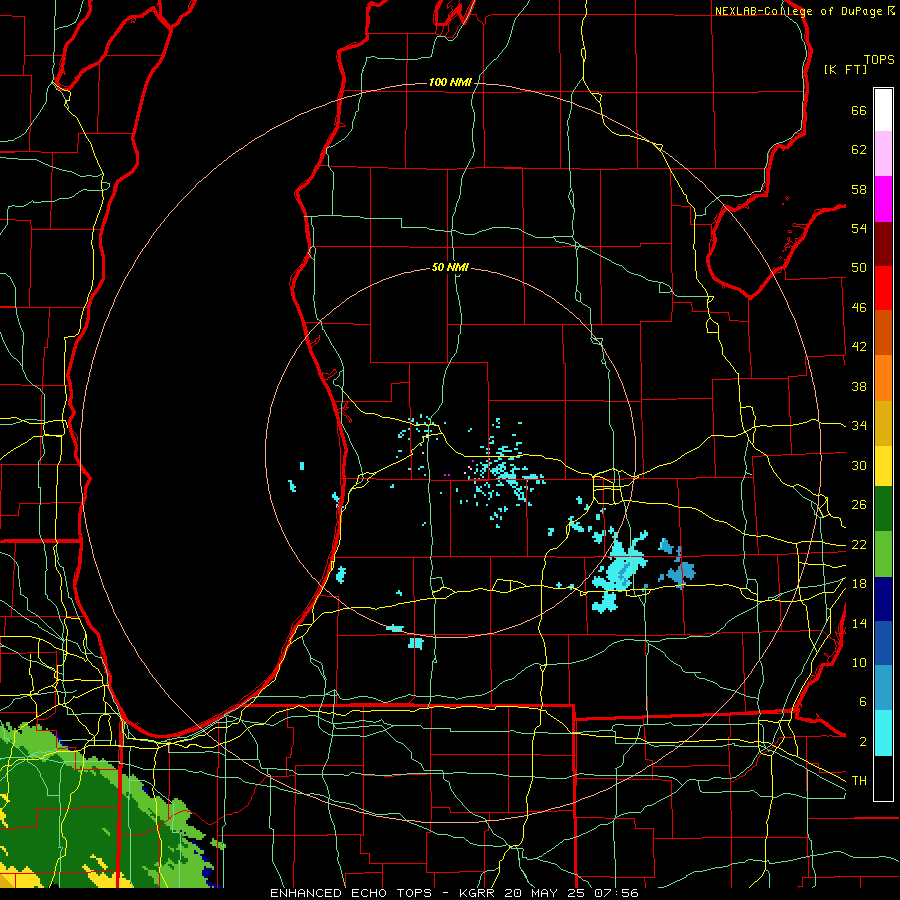This screenshot has height=900, width=900.
Task: Pick the gold legend swatch
Action: tap(883, 424)
